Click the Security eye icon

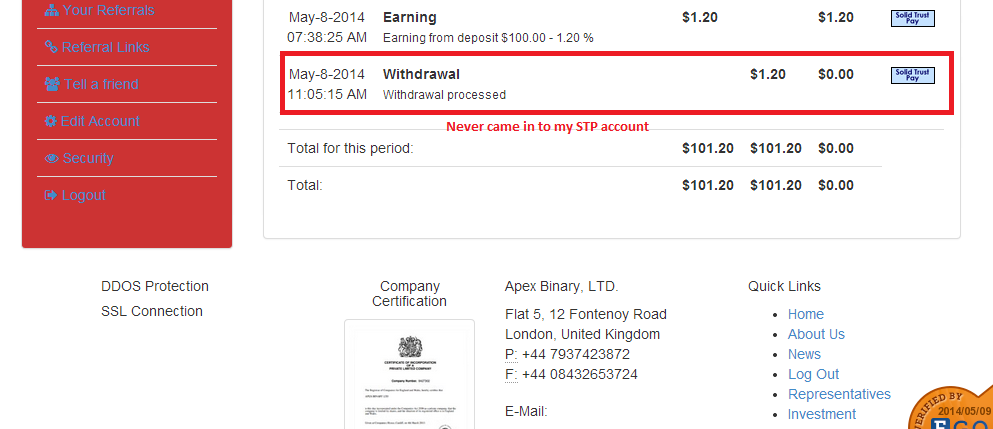(51, 158)
